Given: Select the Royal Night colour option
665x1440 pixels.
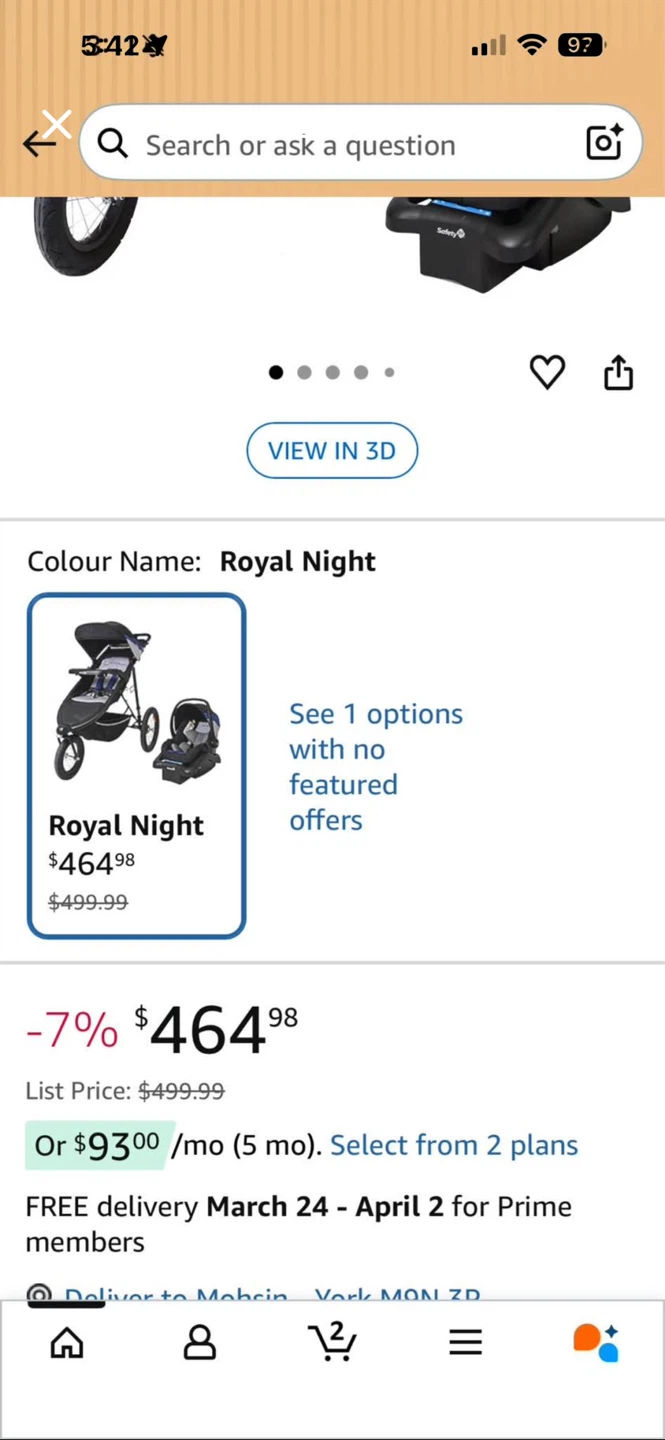Looking at the screenshot, I should [x=137, y=766].
